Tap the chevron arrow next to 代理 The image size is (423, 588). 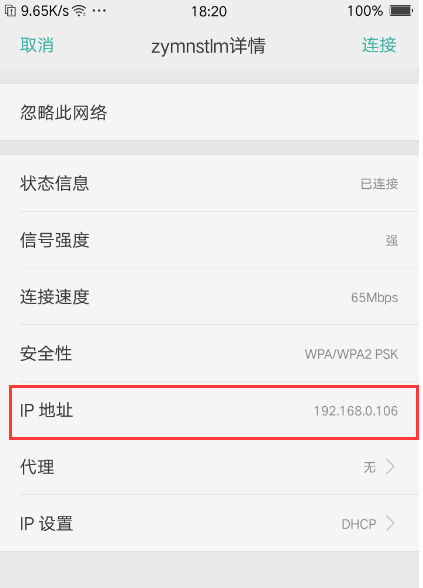(x=390, y=467)
